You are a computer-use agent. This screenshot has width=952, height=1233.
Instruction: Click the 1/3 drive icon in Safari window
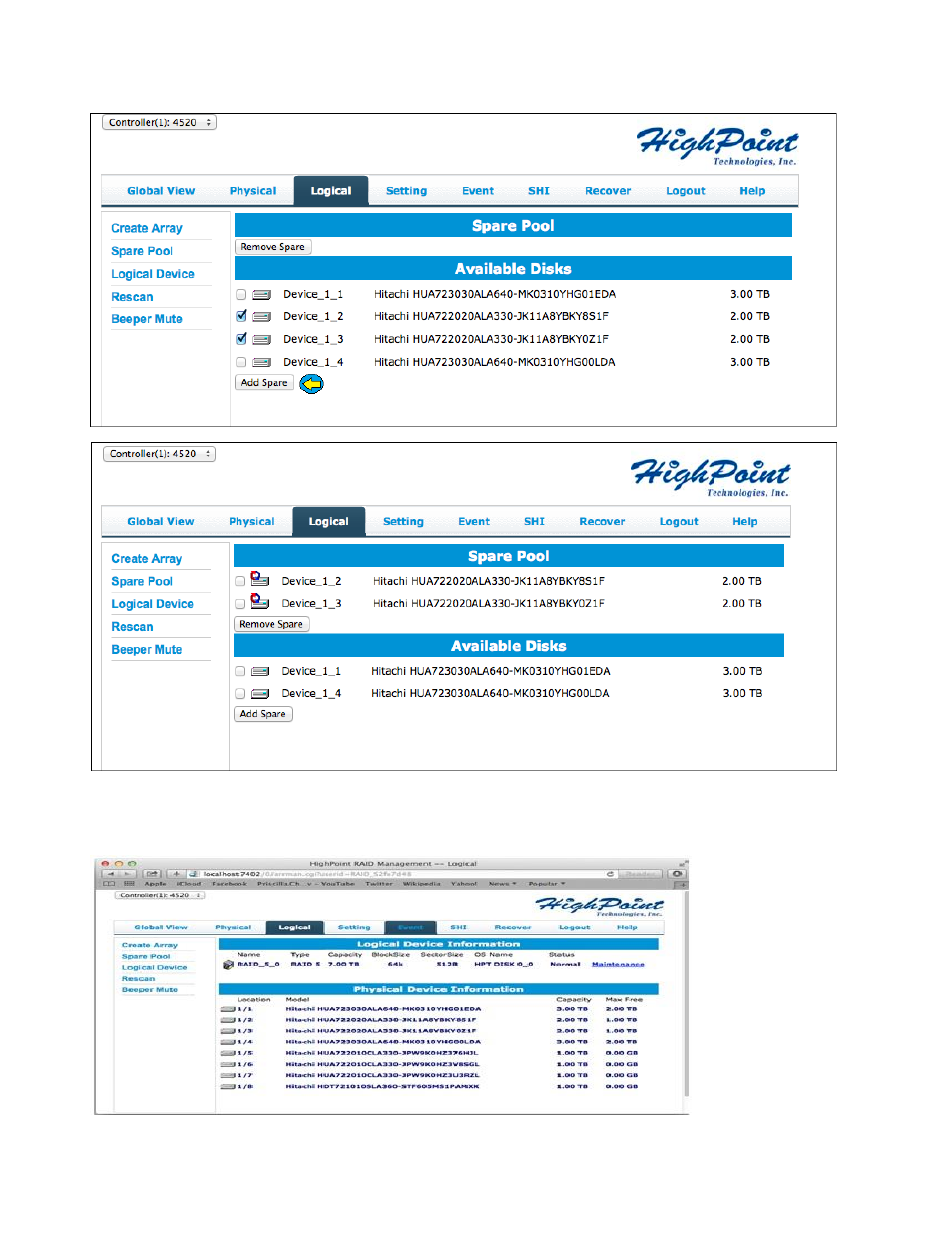coord(228,1031)
